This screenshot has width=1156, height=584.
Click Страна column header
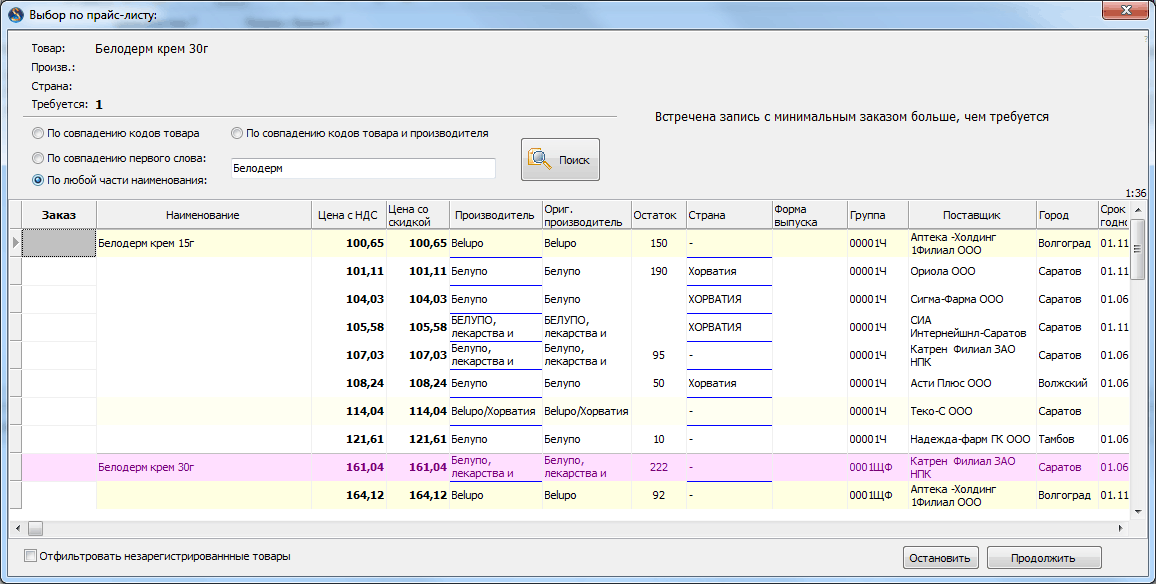click(729, 215)
